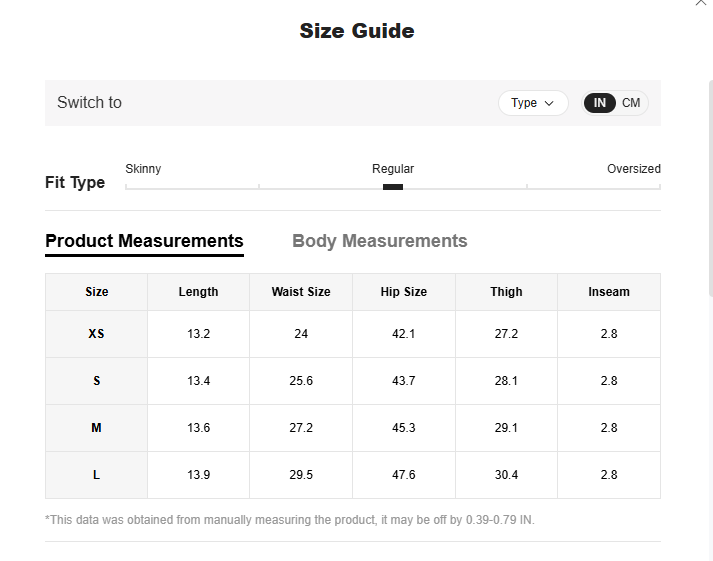The height and width of the screenshot is (561, 713).
Task: Select the M size row label
Action: (97, 428)
